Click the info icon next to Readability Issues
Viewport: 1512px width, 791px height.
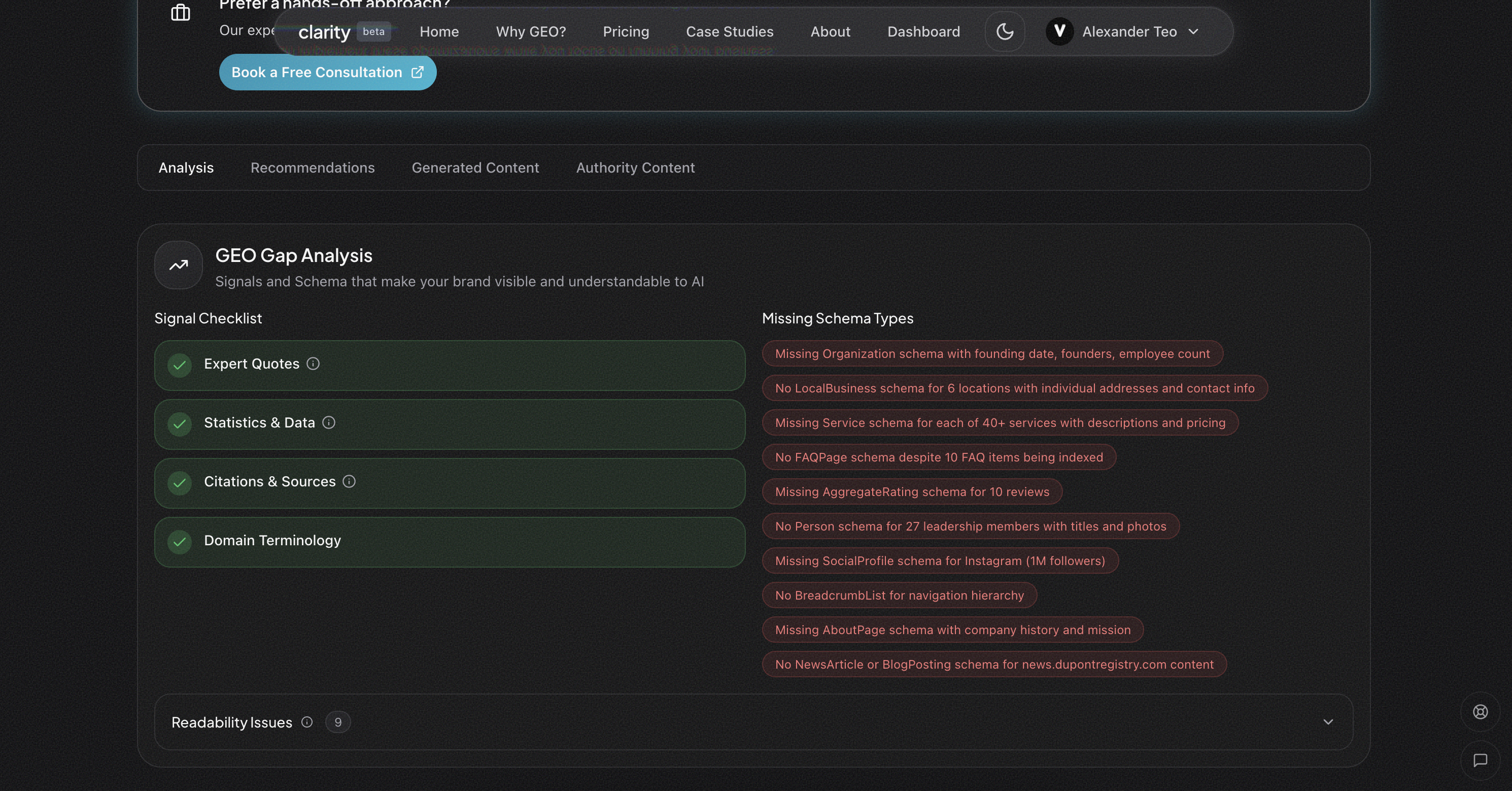[x=306, y=723]
